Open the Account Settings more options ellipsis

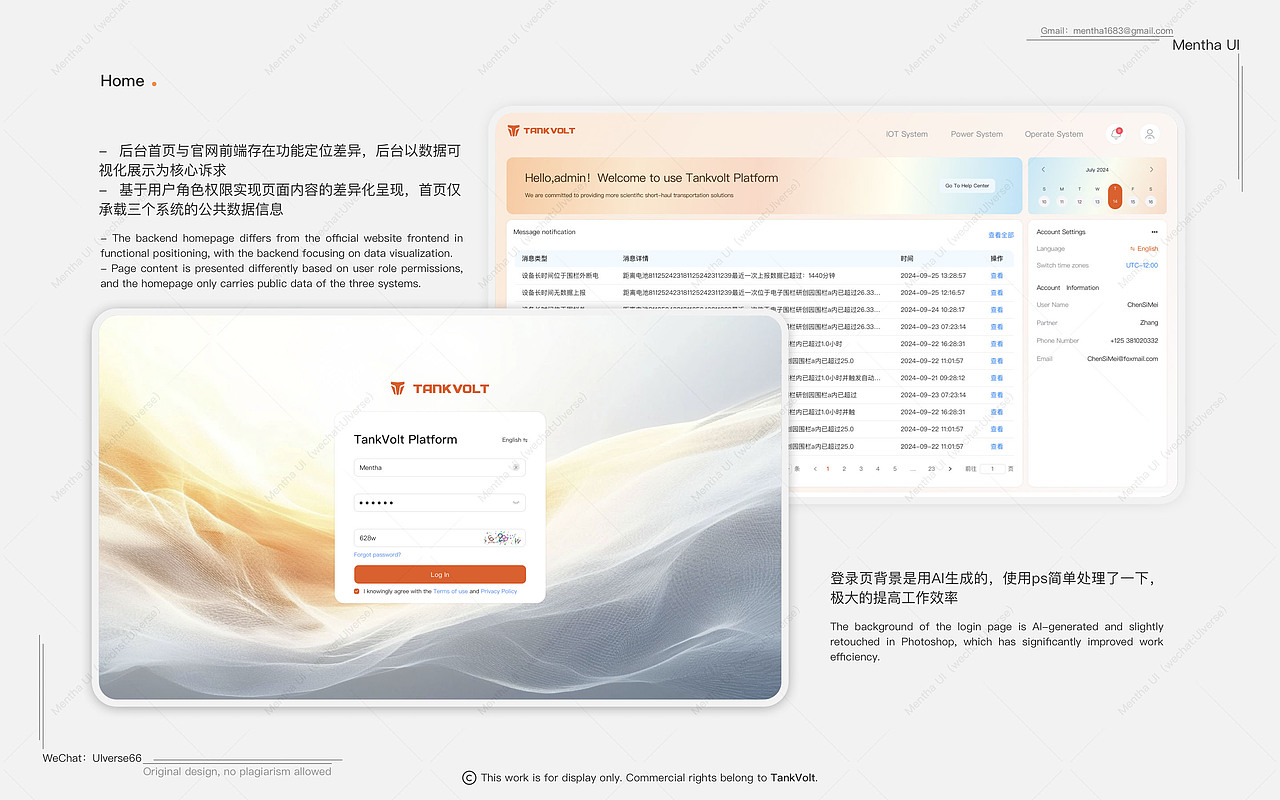pos(1154,232)
